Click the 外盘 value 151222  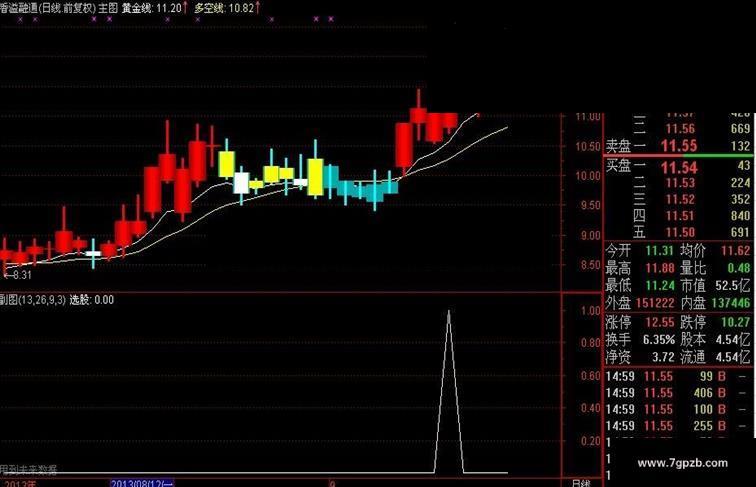point(655,303)
